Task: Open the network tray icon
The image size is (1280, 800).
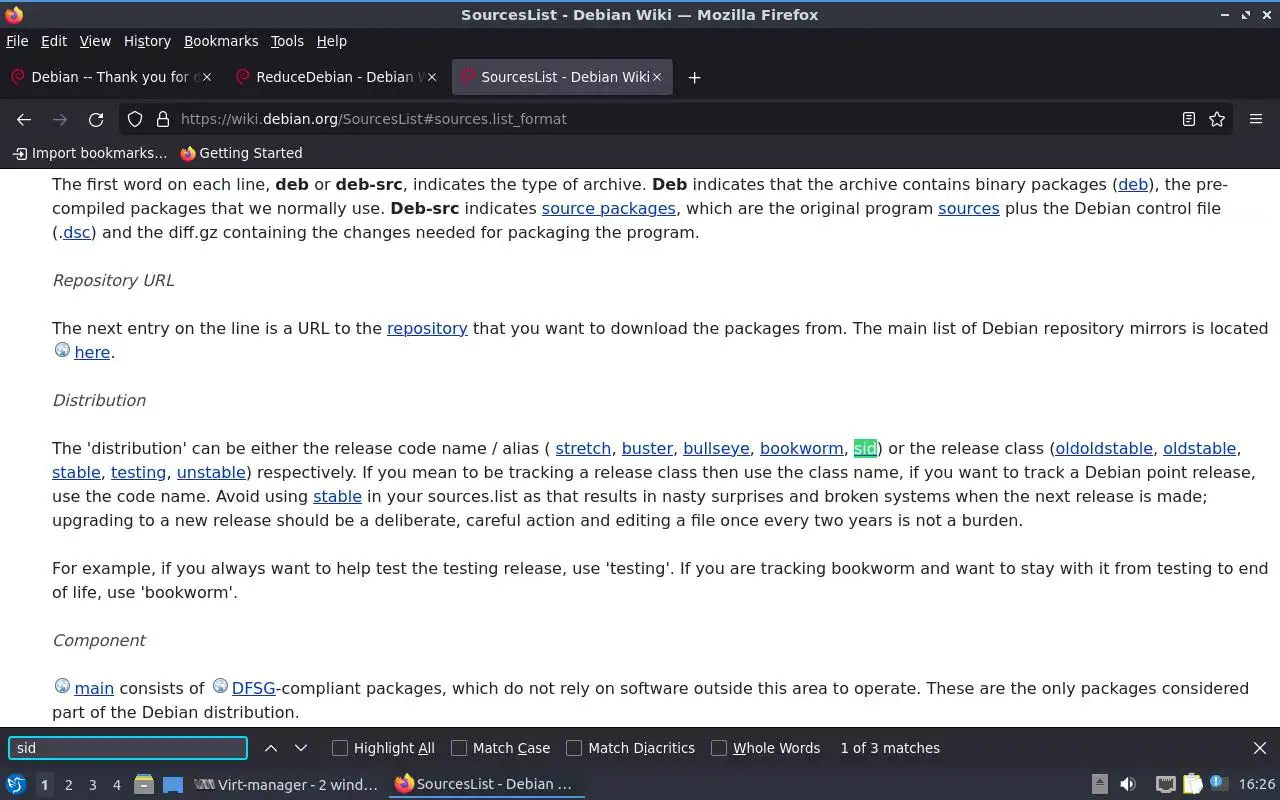Action: 1165,785
